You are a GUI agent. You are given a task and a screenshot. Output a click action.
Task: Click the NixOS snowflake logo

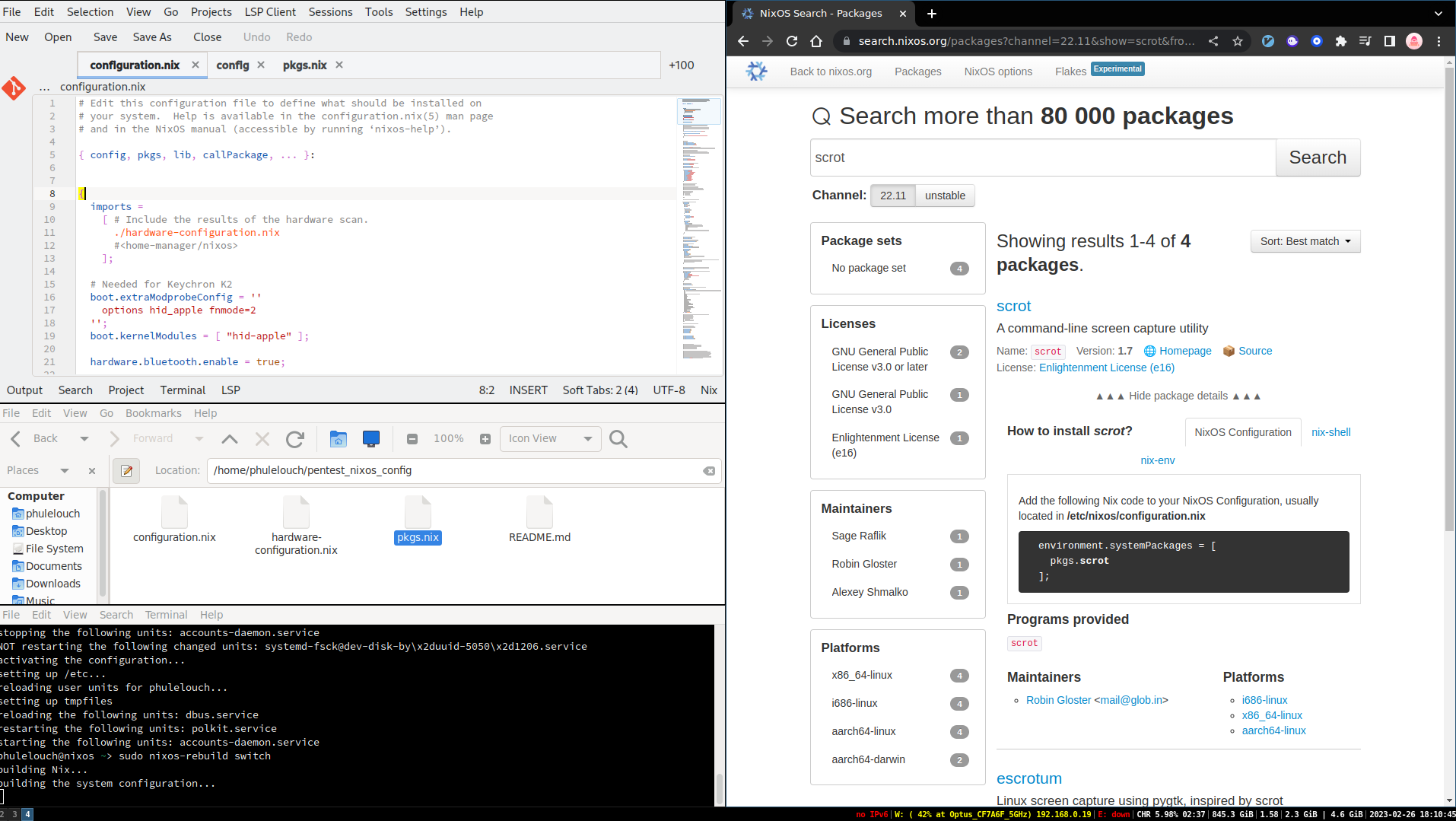[756, 71]
